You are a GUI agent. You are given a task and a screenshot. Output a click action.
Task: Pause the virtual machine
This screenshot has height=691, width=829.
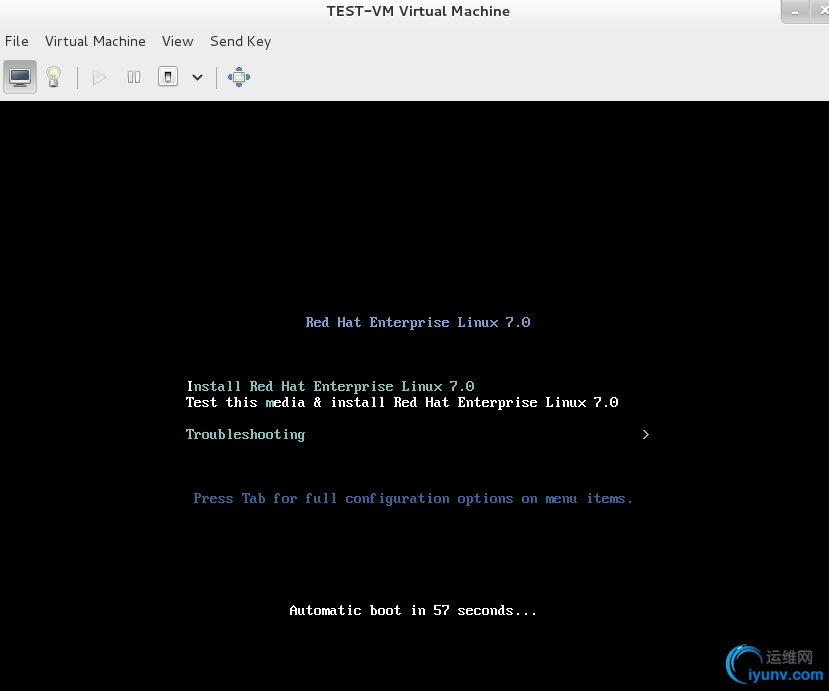pos(134,77)
